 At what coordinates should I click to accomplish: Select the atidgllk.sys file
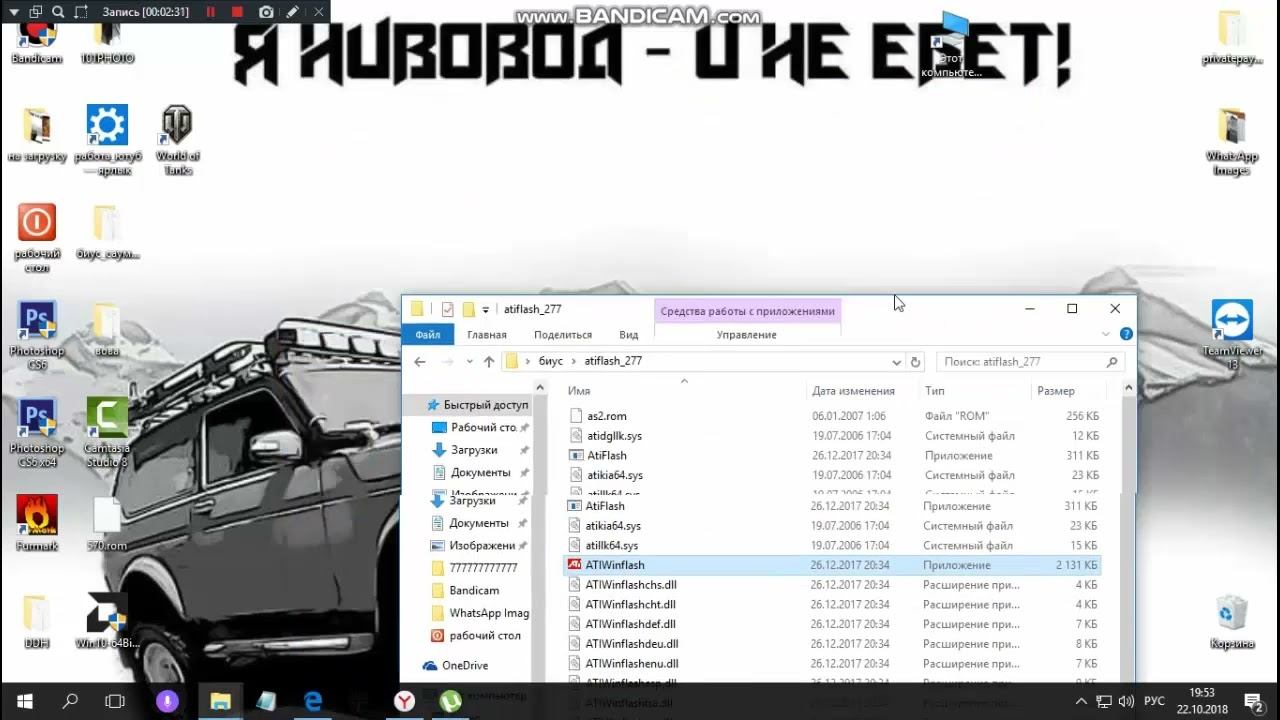tap(834, 436)
